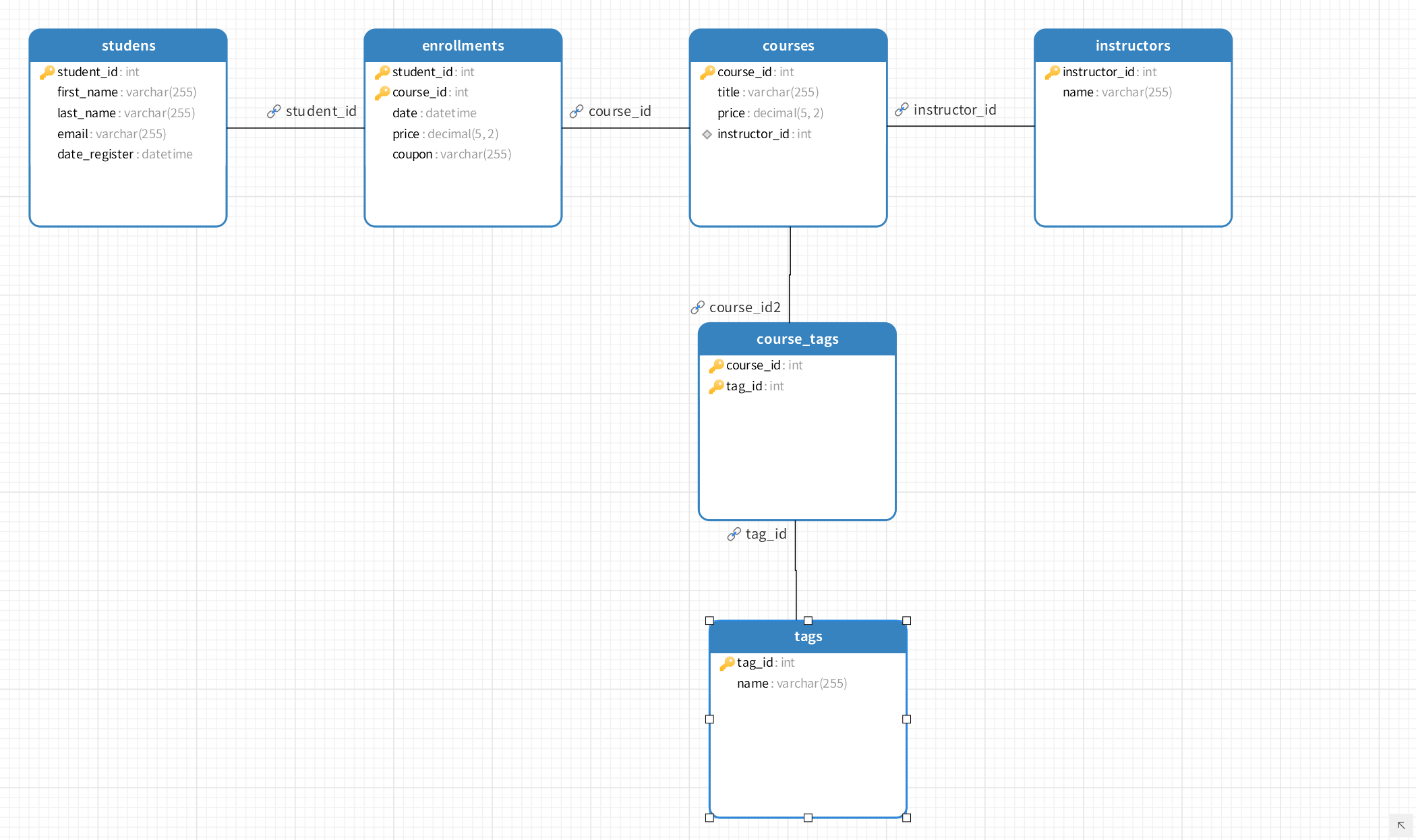
Task: Select the enrollments table title bar
Action: coord(463,46)
